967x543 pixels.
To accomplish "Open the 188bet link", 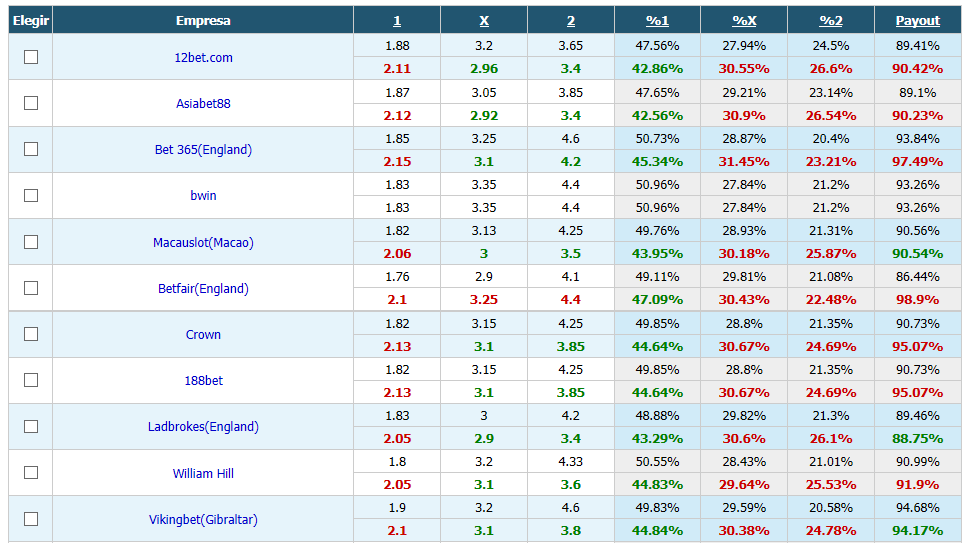I will click(x=204, y=381).
